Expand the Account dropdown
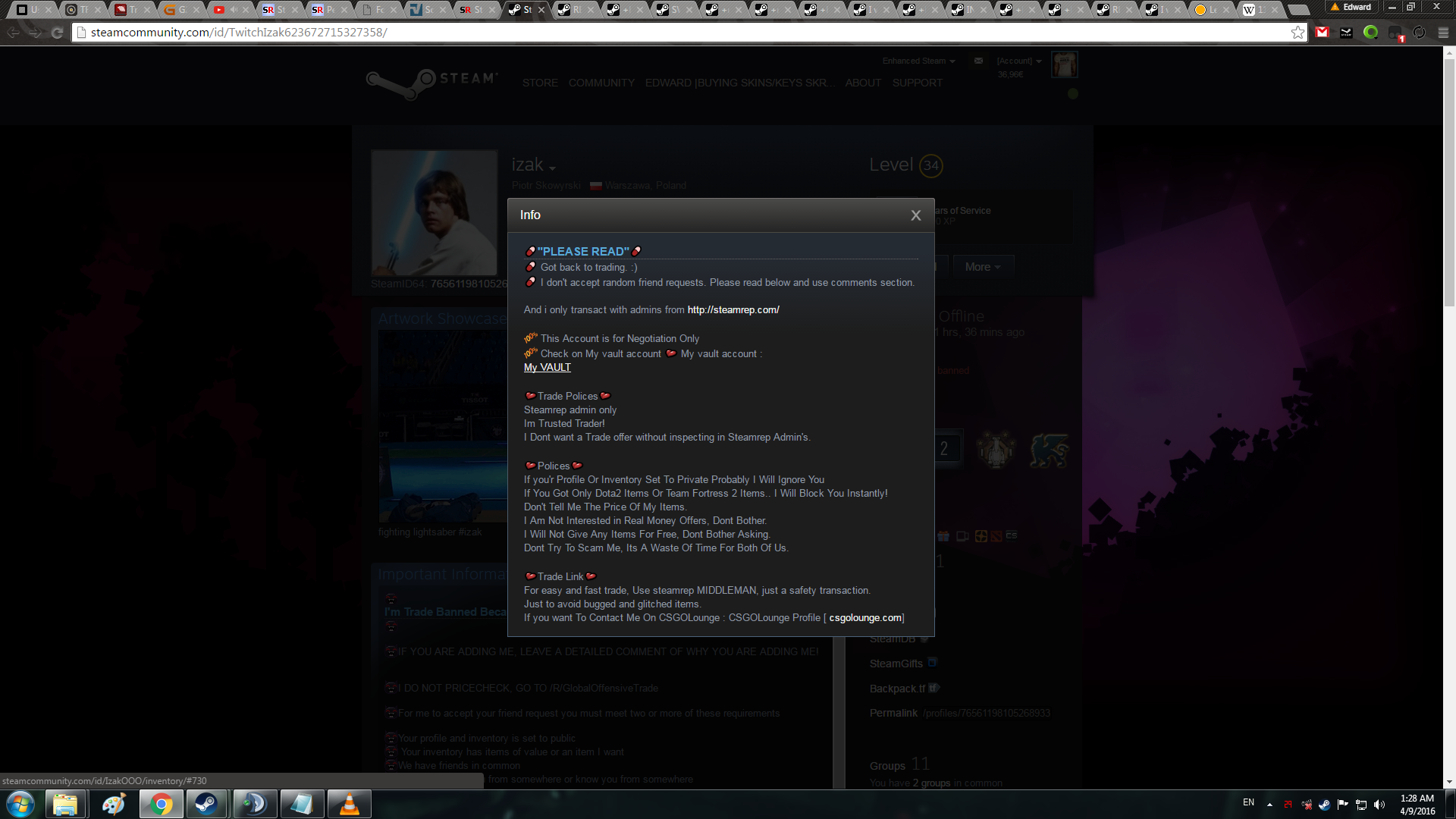The height and width of the screenshot is (819, 1456). 1018,61
